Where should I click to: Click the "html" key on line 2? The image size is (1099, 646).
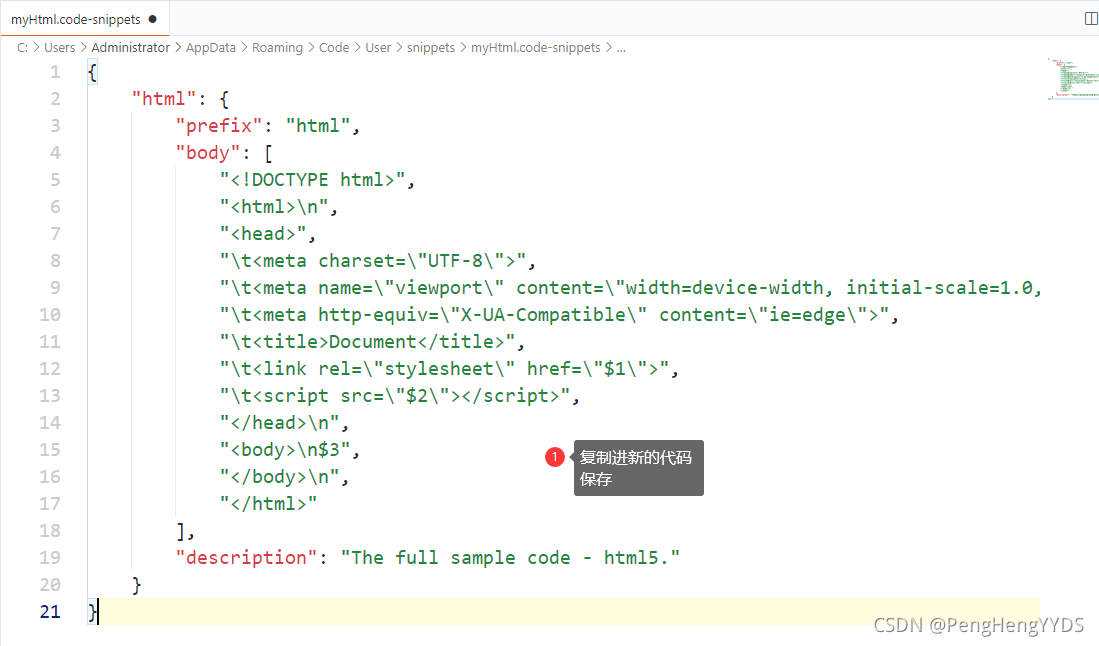point(164,99)
